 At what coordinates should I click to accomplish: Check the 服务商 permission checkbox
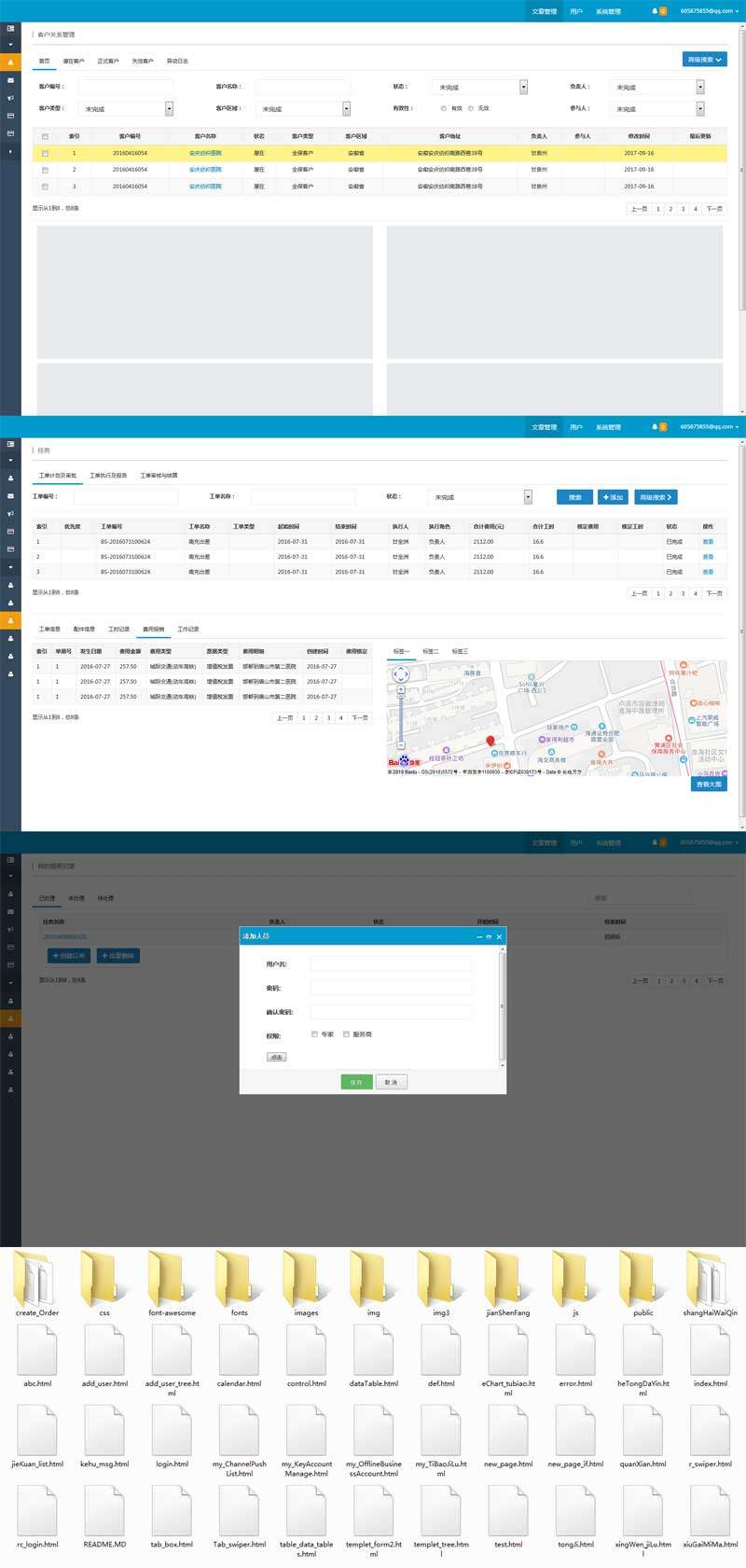click(x=346, y=1034)
